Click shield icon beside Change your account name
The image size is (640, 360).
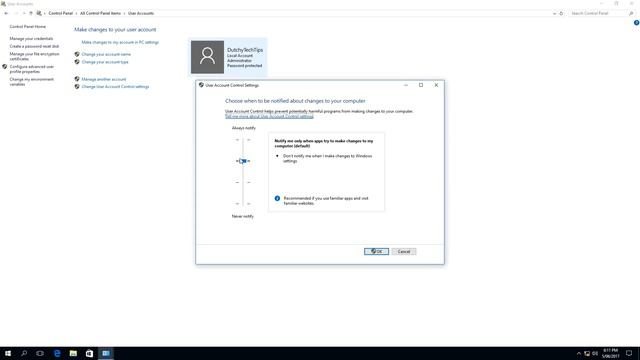[77, 54]
